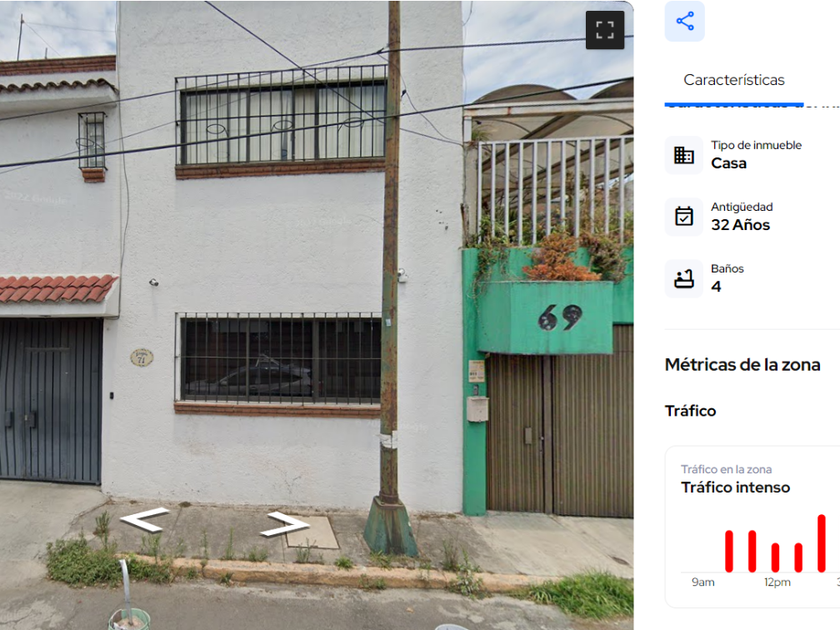Click the calendar icon beside Antigüedad
This screenshot has height=630, width=840.
pyautogui.click(x=684, y=216)
